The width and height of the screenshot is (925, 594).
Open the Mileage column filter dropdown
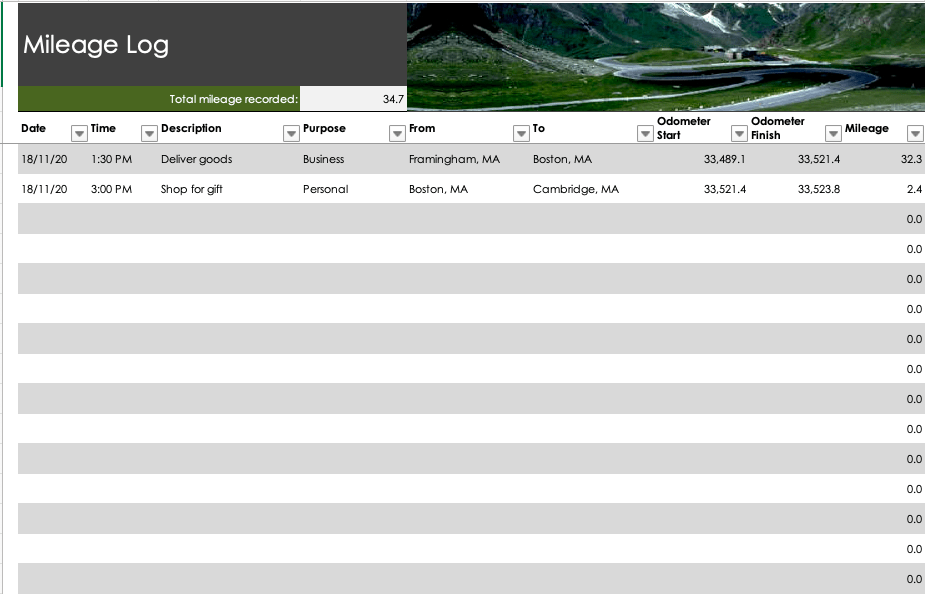tap(915, 134)
